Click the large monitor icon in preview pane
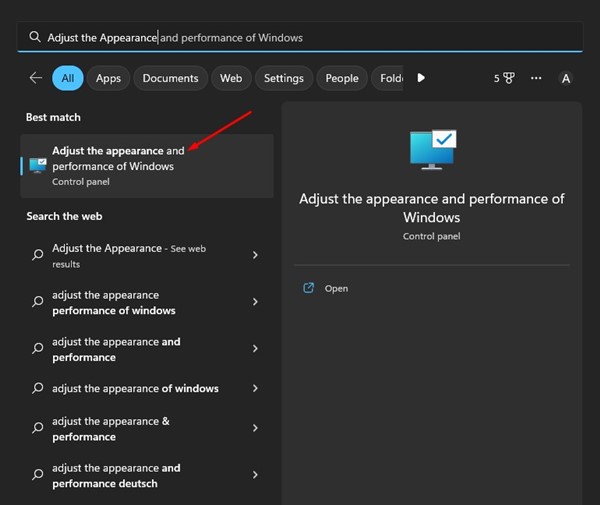Image resolution: width=600 pixels, height=505 pixels. 432,150
